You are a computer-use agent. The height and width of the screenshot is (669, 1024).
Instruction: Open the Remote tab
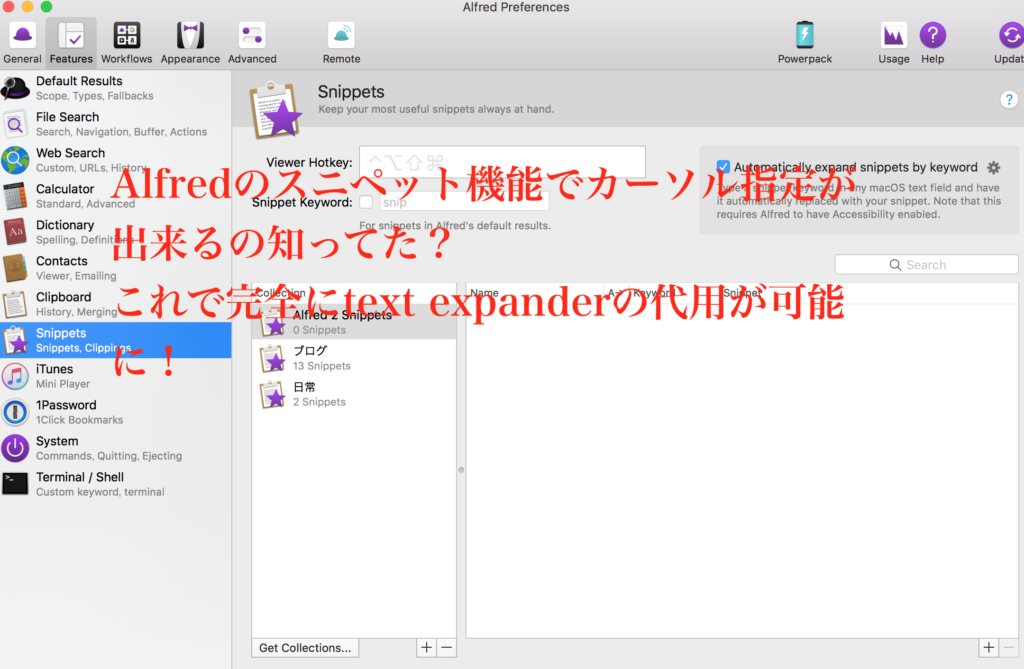341,43
